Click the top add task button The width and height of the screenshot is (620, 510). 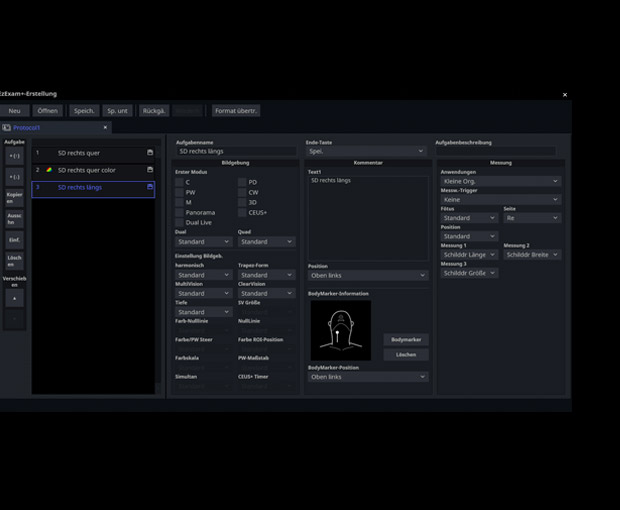tap(14, 156)
